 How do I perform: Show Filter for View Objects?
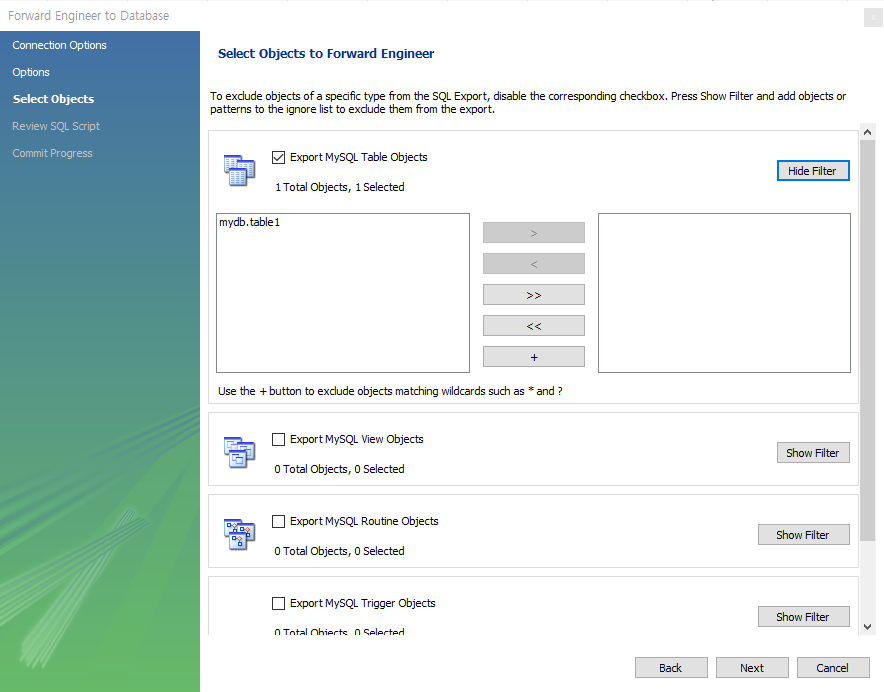pyautogui.click(x=813, y=453)
